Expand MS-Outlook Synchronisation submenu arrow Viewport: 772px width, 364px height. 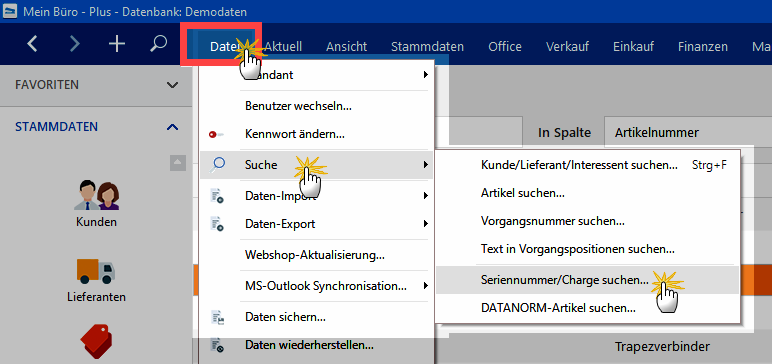[x=425, y=286]
